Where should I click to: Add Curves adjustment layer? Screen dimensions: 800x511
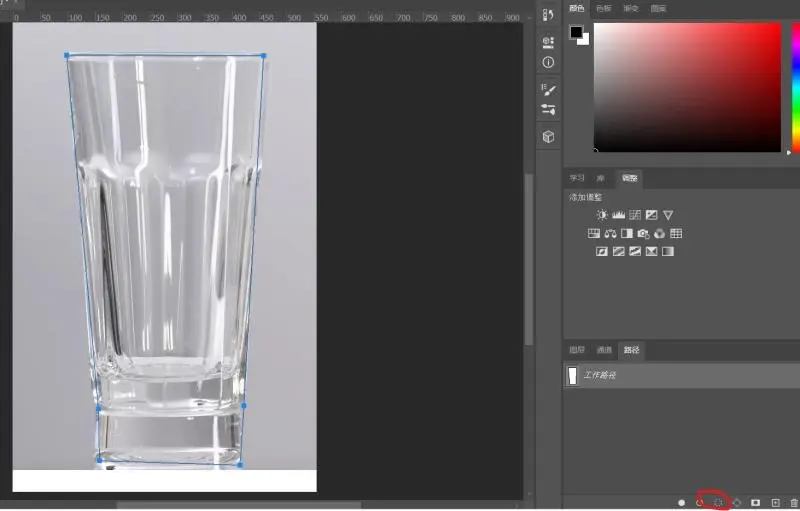[x=634, y=215]
